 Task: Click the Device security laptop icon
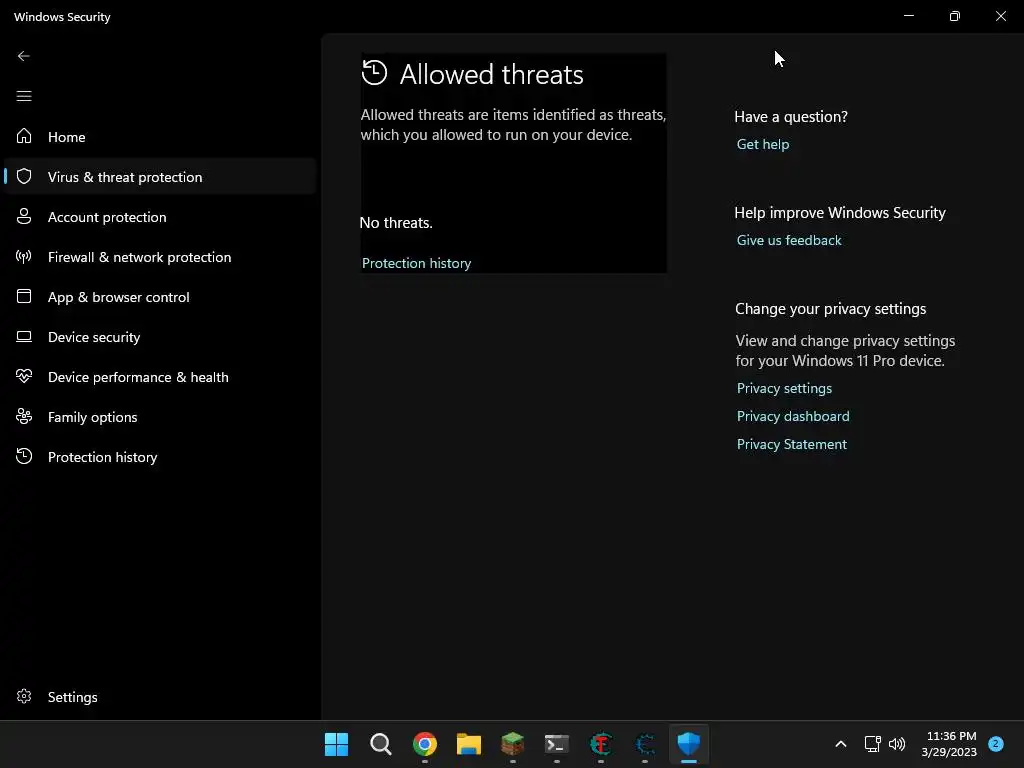tap(24, 336)
